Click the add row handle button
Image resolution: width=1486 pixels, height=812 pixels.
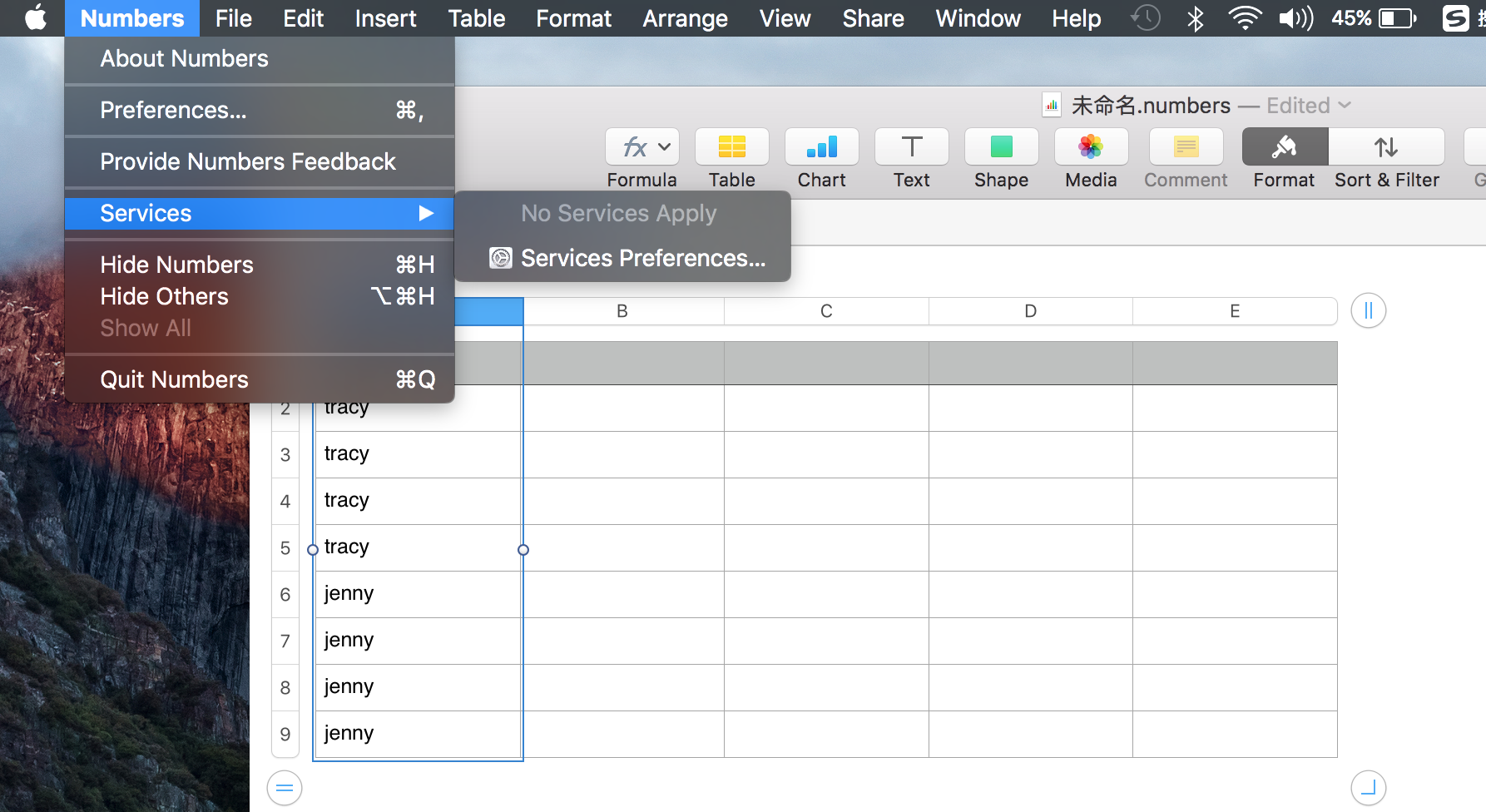point(285,788)
